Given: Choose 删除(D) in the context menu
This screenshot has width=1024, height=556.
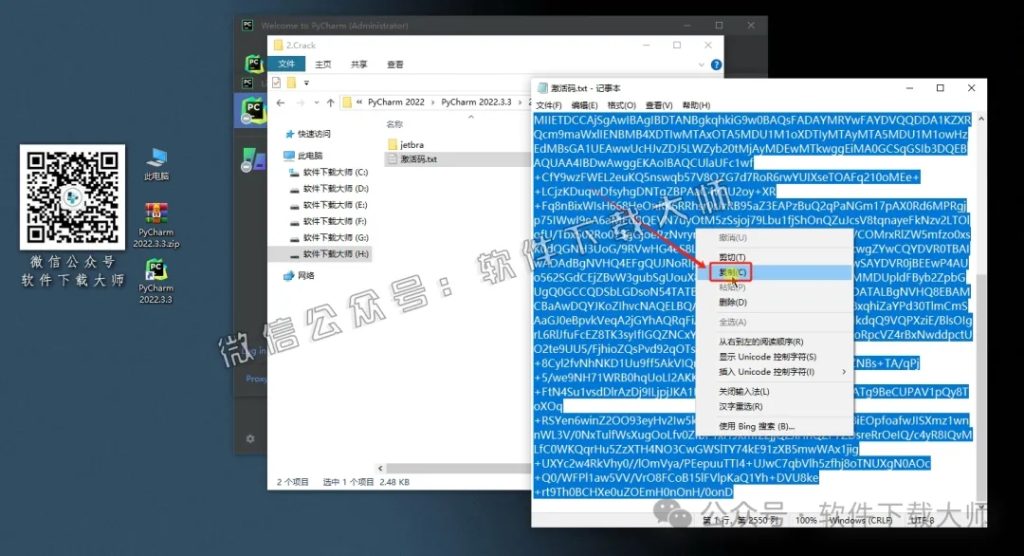Looking at the screenshot, I should coord(775,303).
